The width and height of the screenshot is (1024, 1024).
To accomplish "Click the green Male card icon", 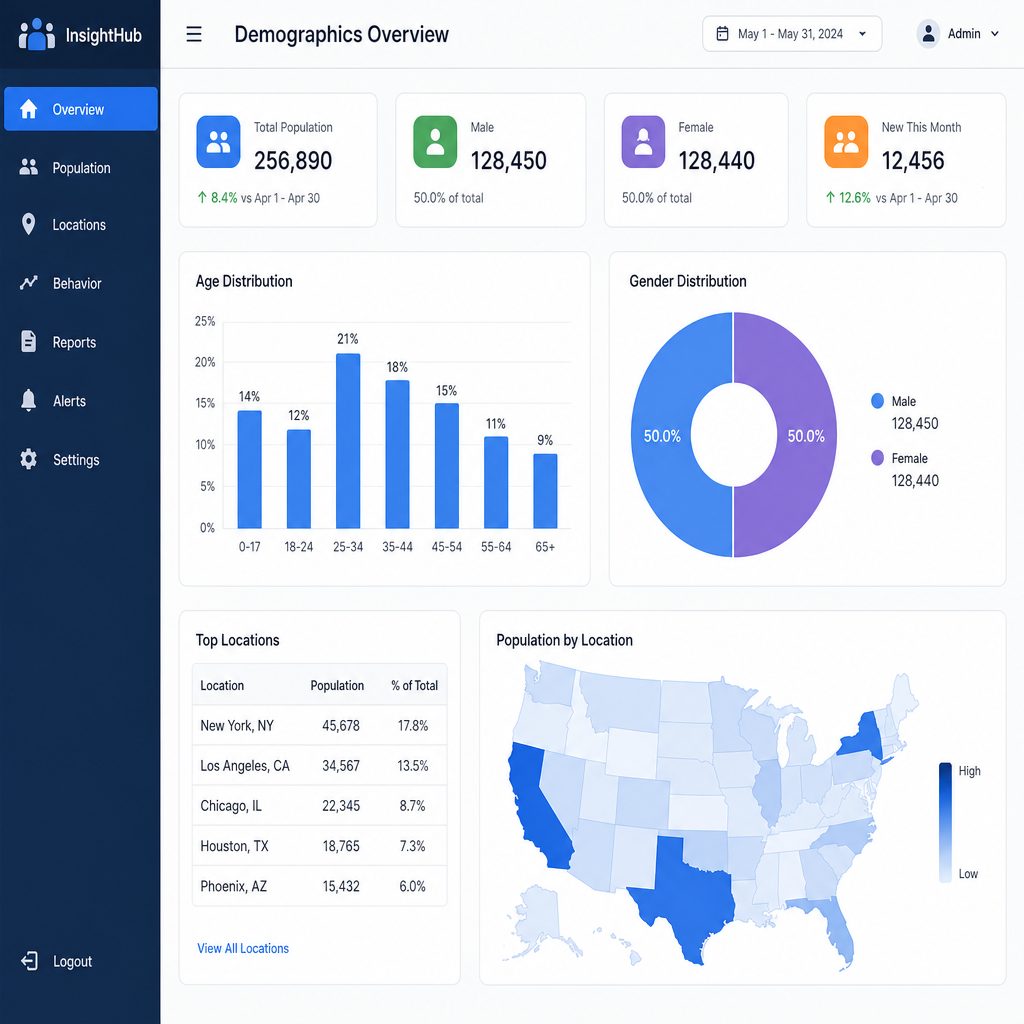I will (435, 142).
